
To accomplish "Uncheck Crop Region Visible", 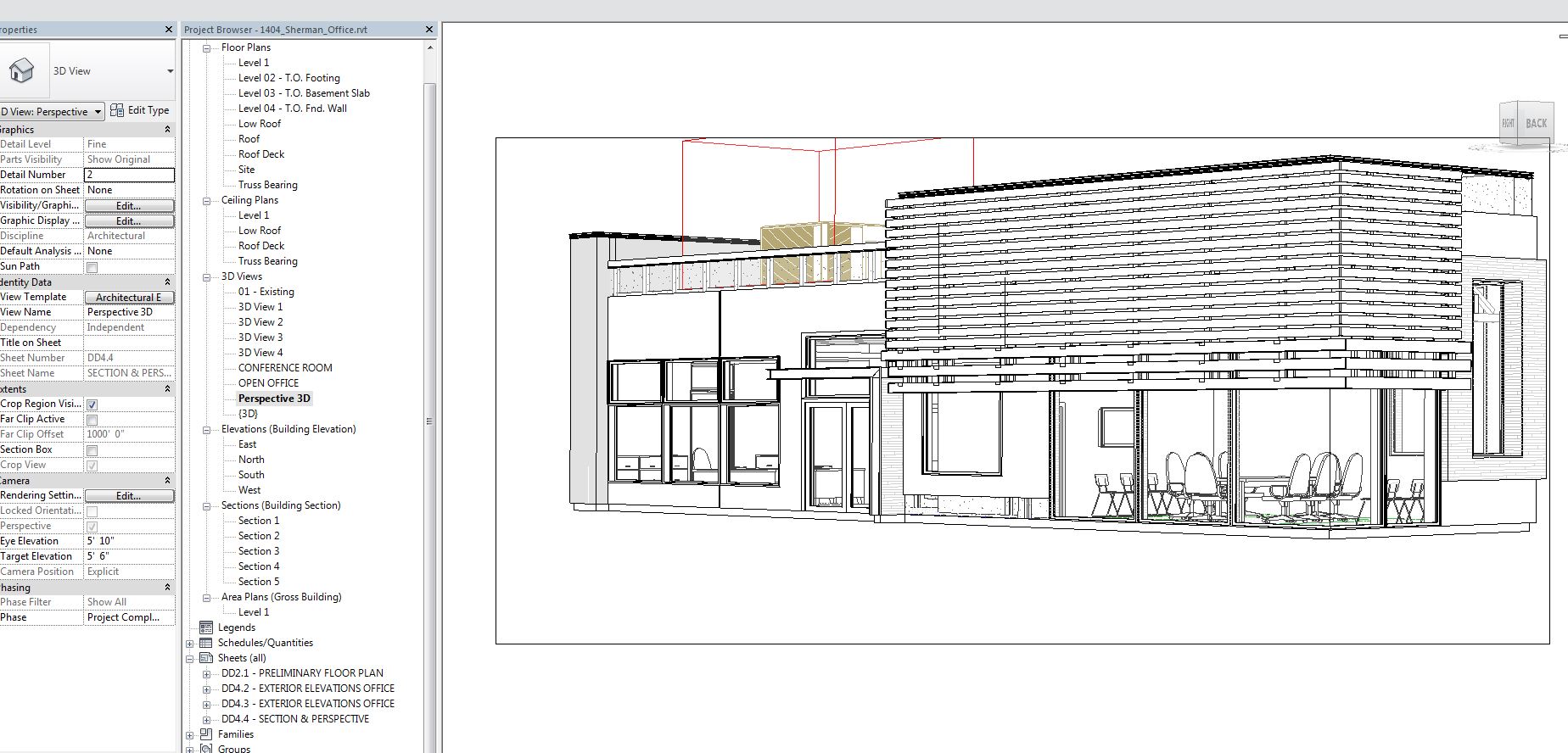I will pyautogui.click(x=92, y=404).
